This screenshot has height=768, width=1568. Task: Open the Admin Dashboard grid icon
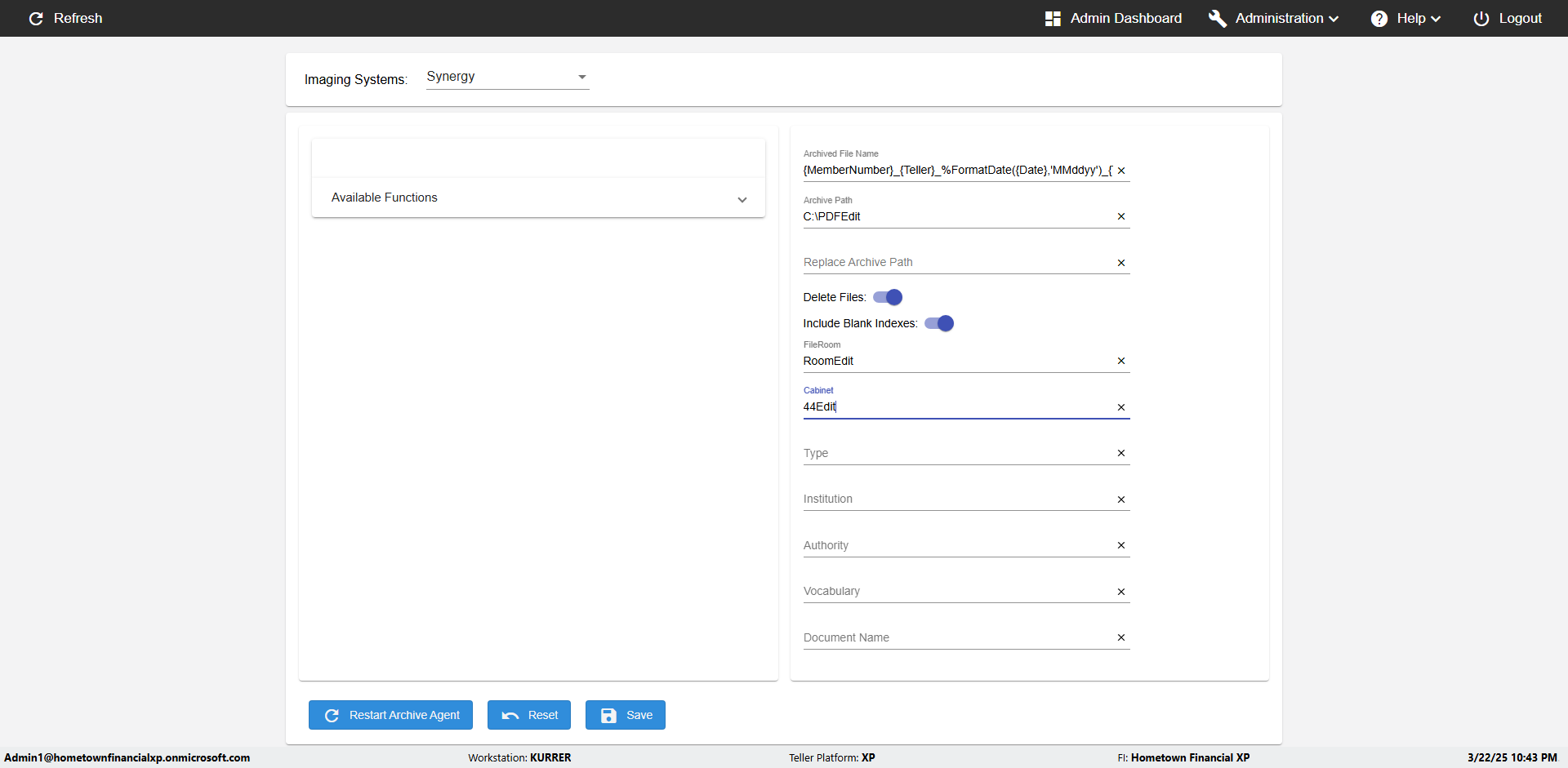click(x=1053, y=19)
